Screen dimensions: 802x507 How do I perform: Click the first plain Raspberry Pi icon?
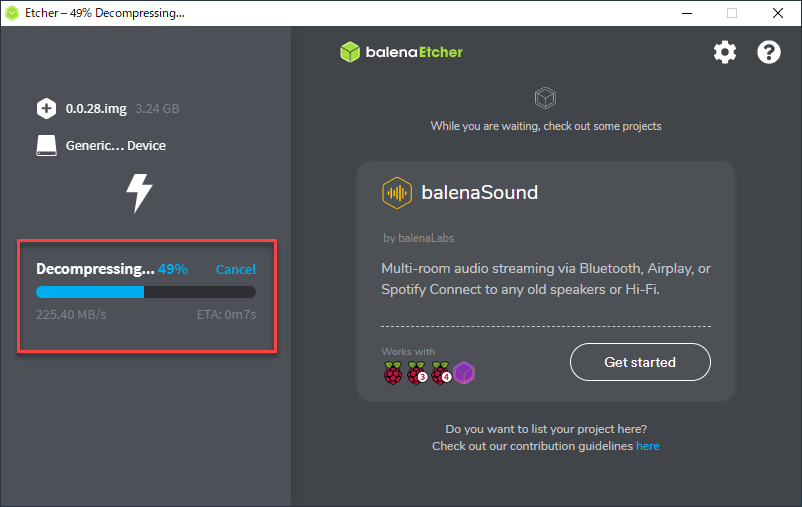click(393, 372)
